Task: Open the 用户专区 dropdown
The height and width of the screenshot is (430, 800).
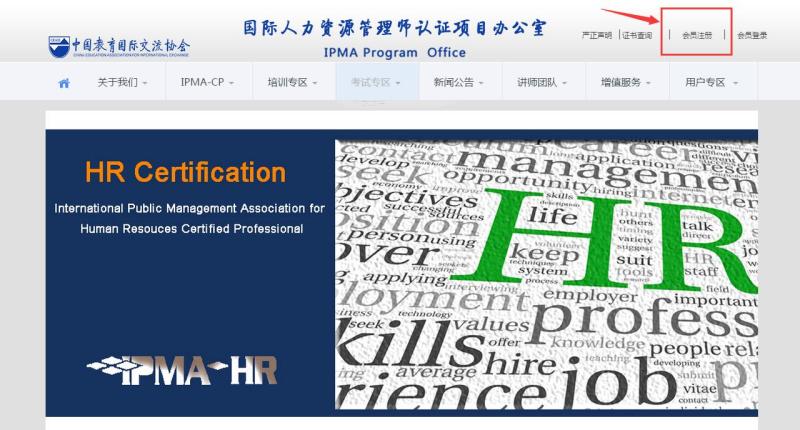Action: pos(712,82)
